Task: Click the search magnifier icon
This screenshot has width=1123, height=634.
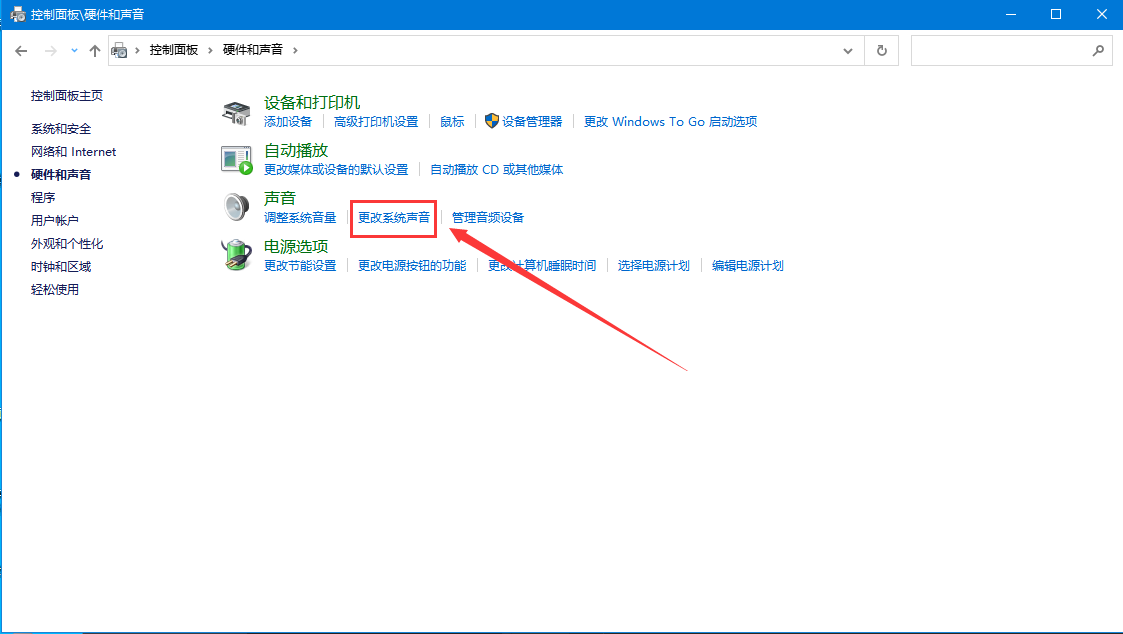Action: point(1097,50)
